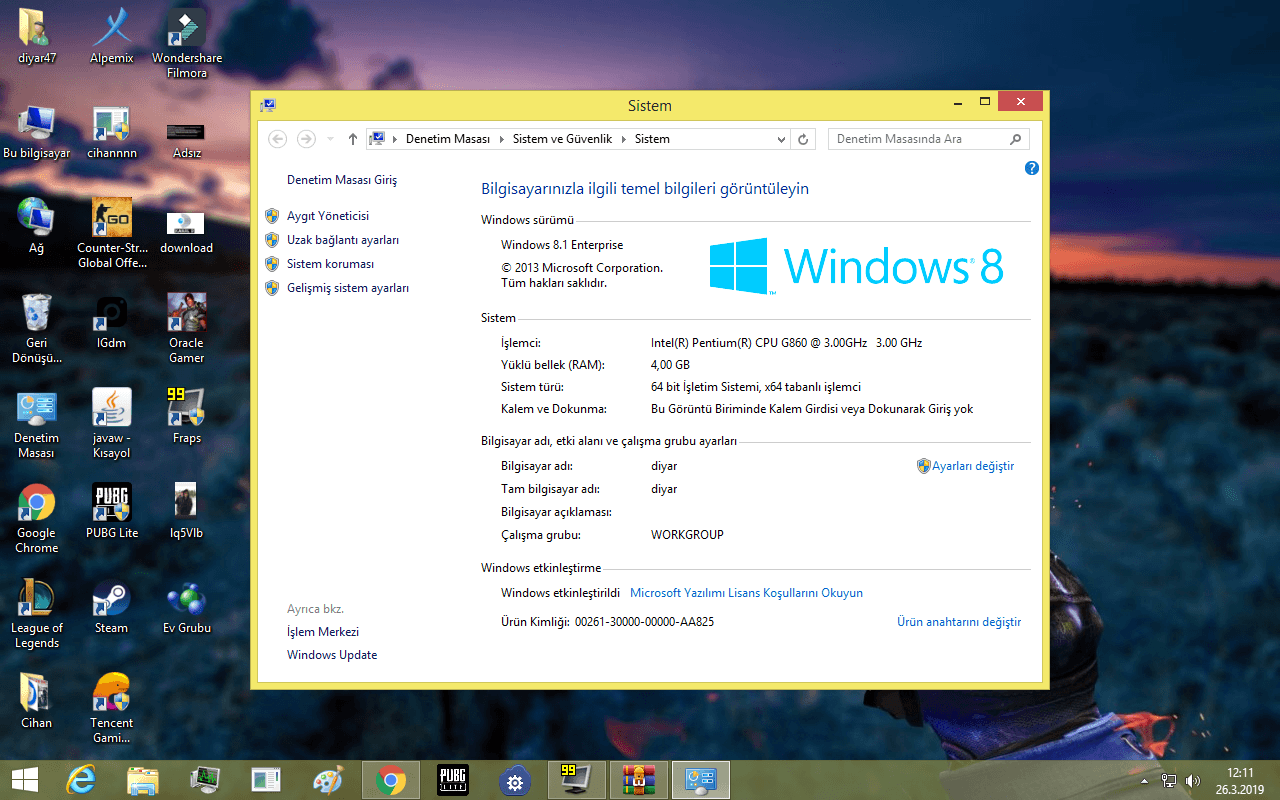Select the Steam desktop shortcut
Image resolution: width=1280 pixels, height=800 pixels.
click(111, 607)
